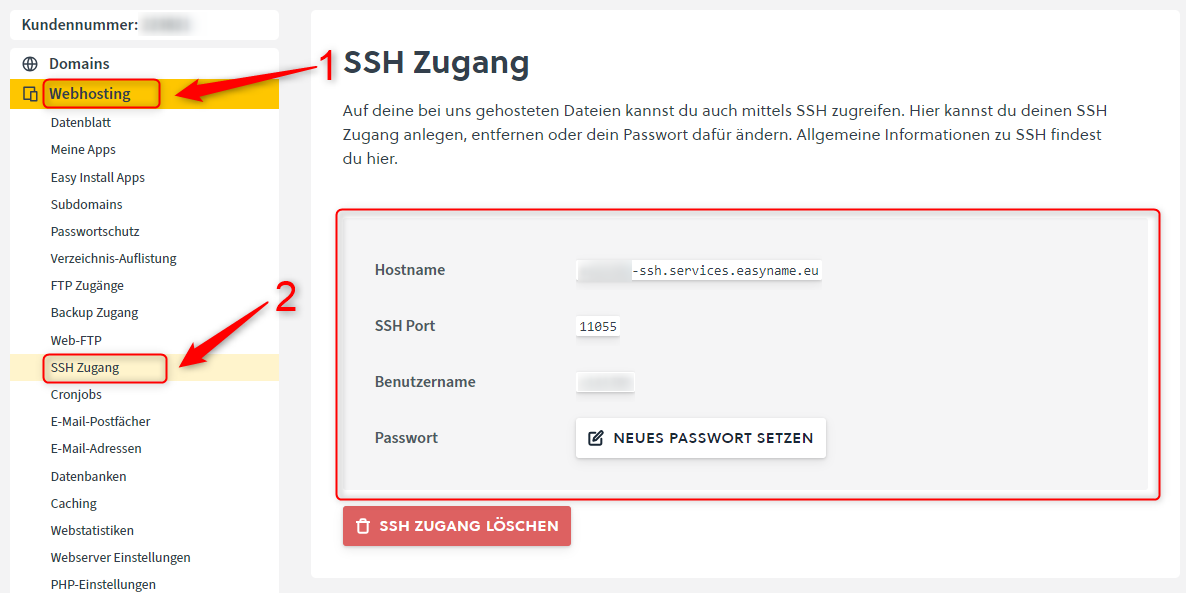Open PHP-Einstellungen

click(103, 585)
